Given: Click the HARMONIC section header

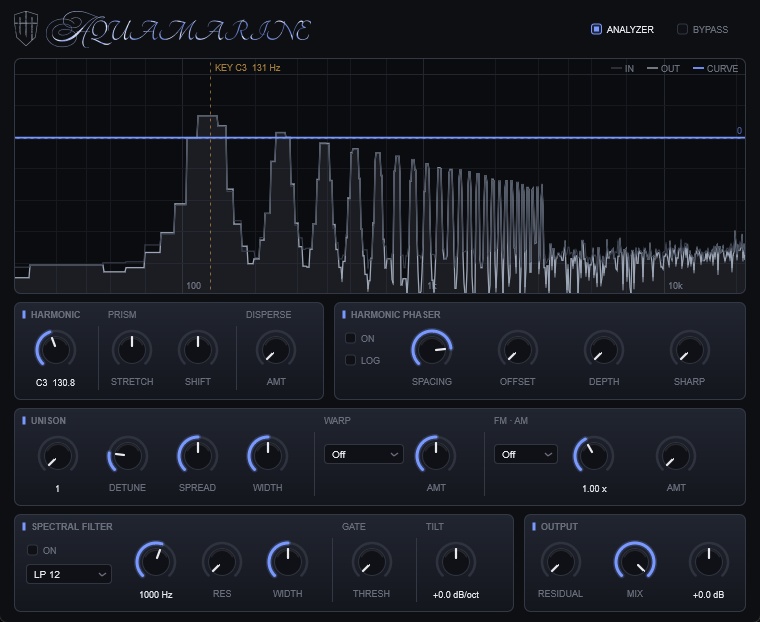Looking at the screenshot, I should pyautogui.click(x=55, y=315).
